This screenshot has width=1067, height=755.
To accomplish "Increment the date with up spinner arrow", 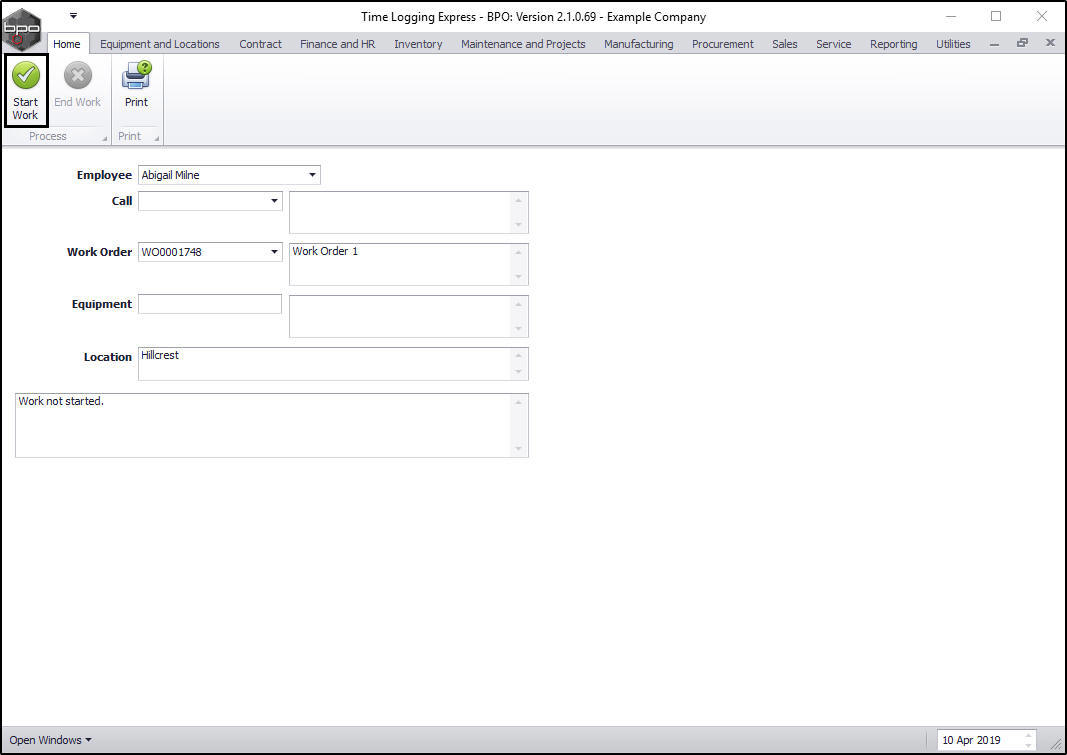I will (x=1028, y=735).
